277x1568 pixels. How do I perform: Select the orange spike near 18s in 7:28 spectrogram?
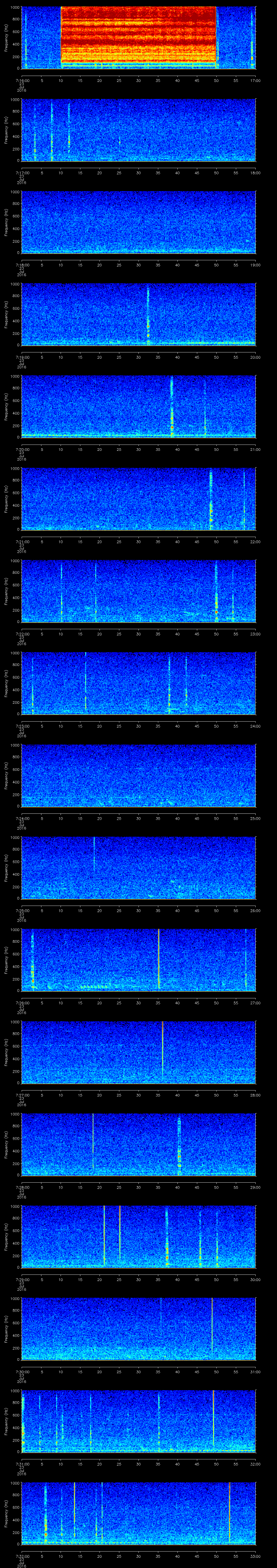93,1141
